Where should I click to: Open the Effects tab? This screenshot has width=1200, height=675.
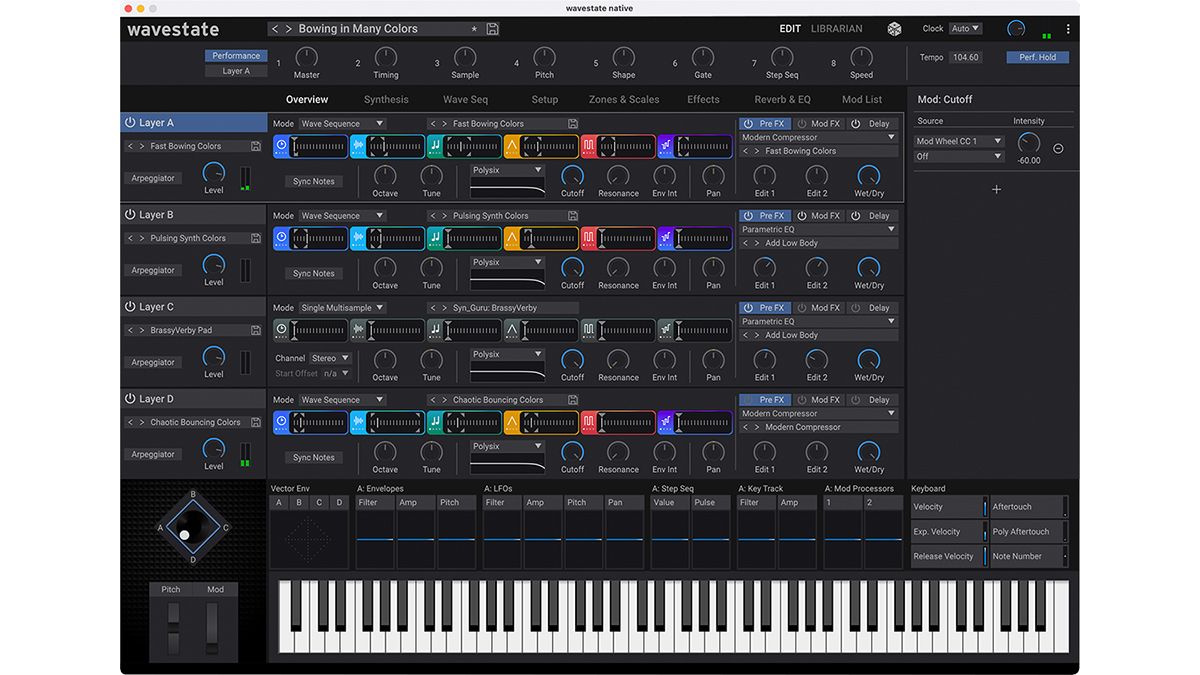[703, 99]
